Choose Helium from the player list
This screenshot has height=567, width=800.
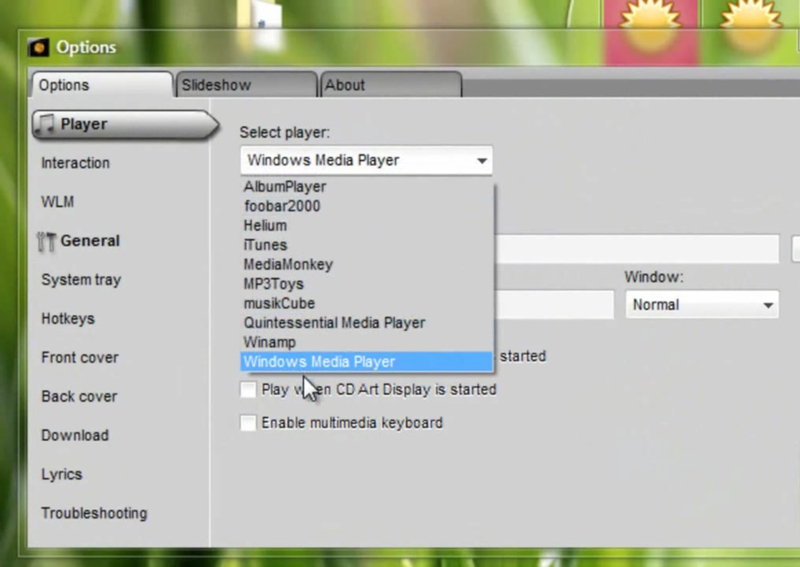pyautogui.click(x=366, y=226)
